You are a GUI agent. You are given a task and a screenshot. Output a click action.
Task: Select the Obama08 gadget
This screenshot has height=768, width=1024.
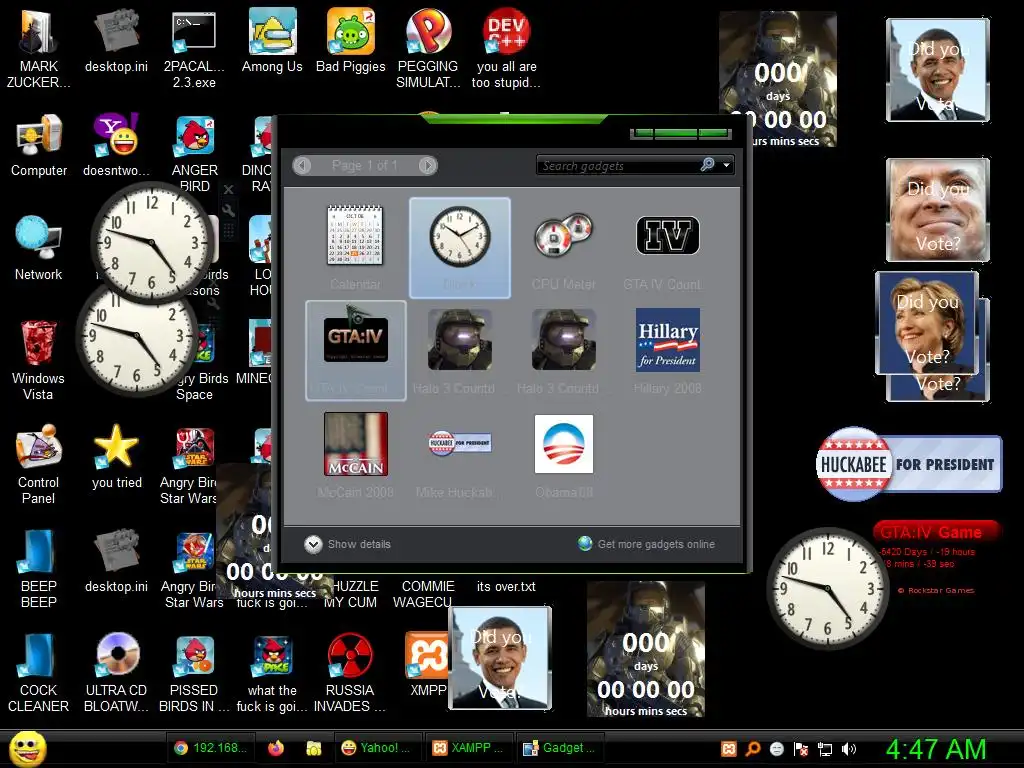tap(563, 455)
